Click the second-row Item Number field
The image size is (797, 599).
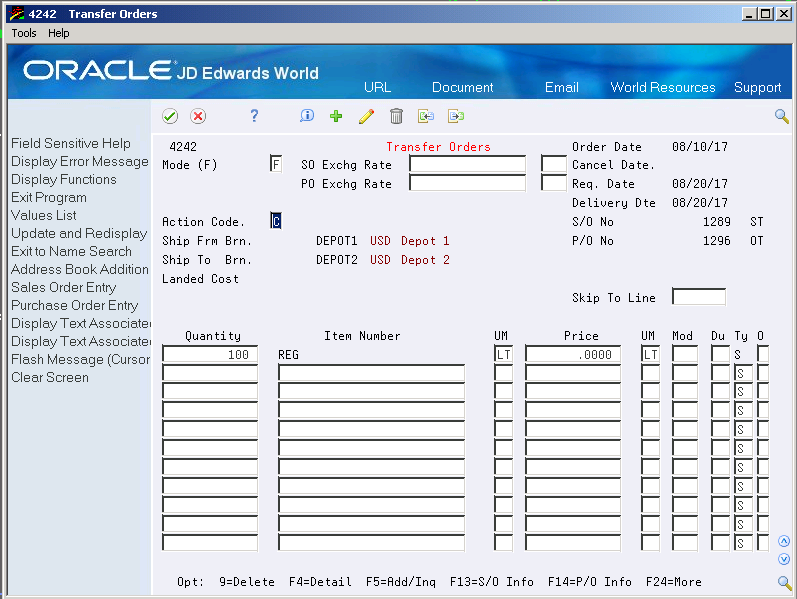coord(371,373)
